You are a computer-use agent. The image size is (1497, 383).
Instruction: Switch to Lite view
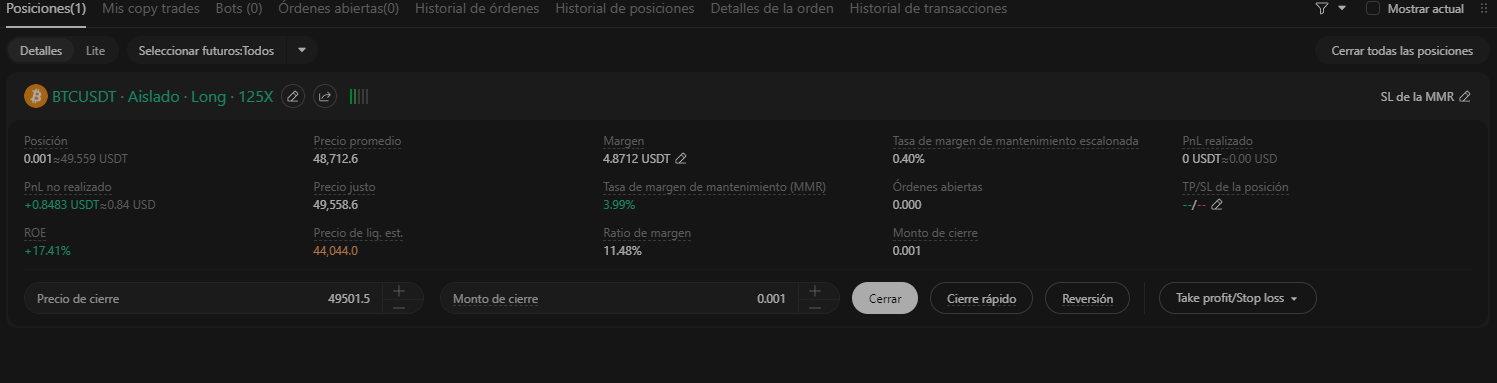(95, 50)
